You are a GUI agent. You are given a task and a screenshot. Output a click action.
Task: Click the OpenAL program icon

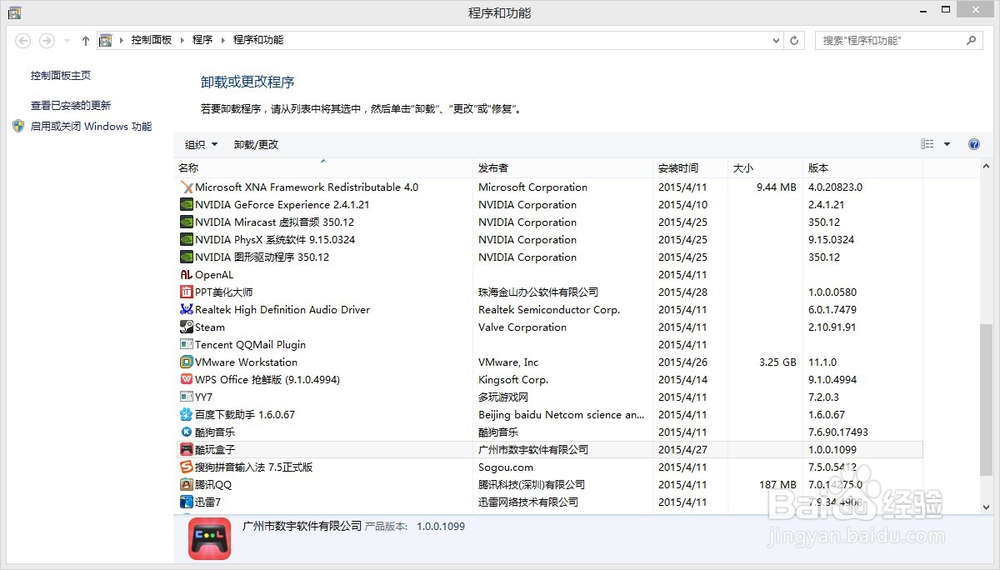click(x=186, y=275)
